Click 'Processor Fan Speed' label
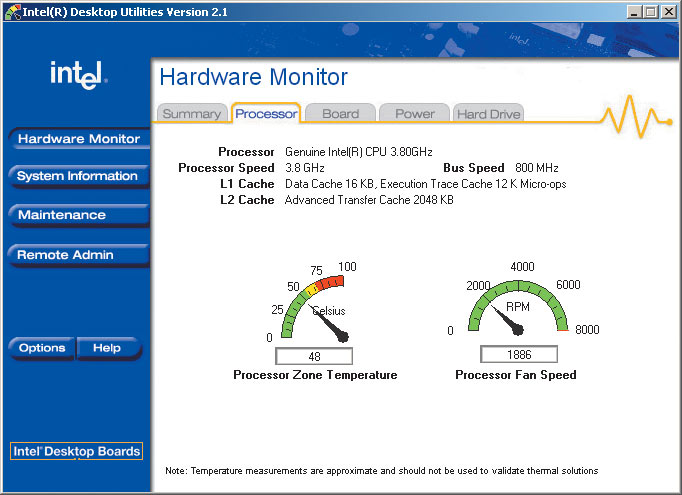This screenshot has width=682, height=495. (x=516, y=375)
